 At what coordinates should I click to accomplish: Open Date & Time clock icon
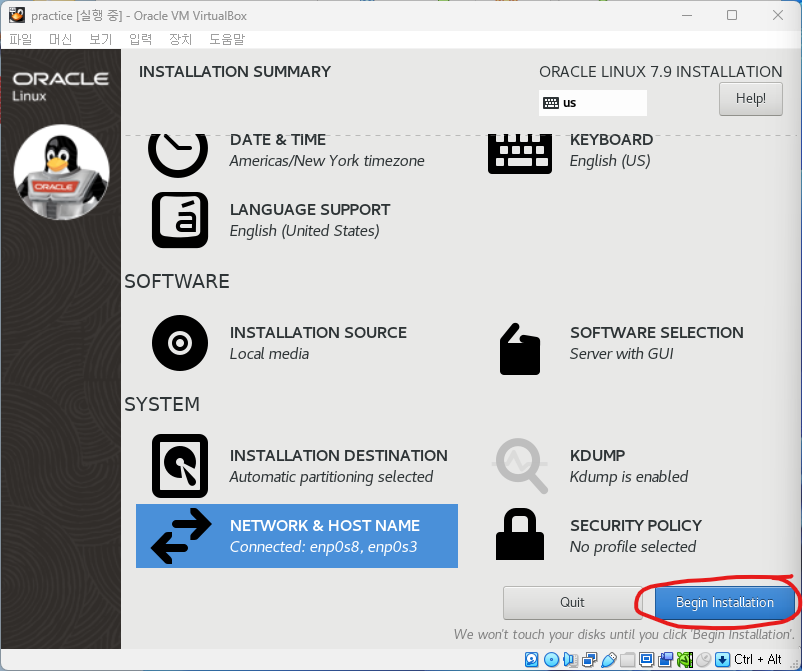pos(178,155)
